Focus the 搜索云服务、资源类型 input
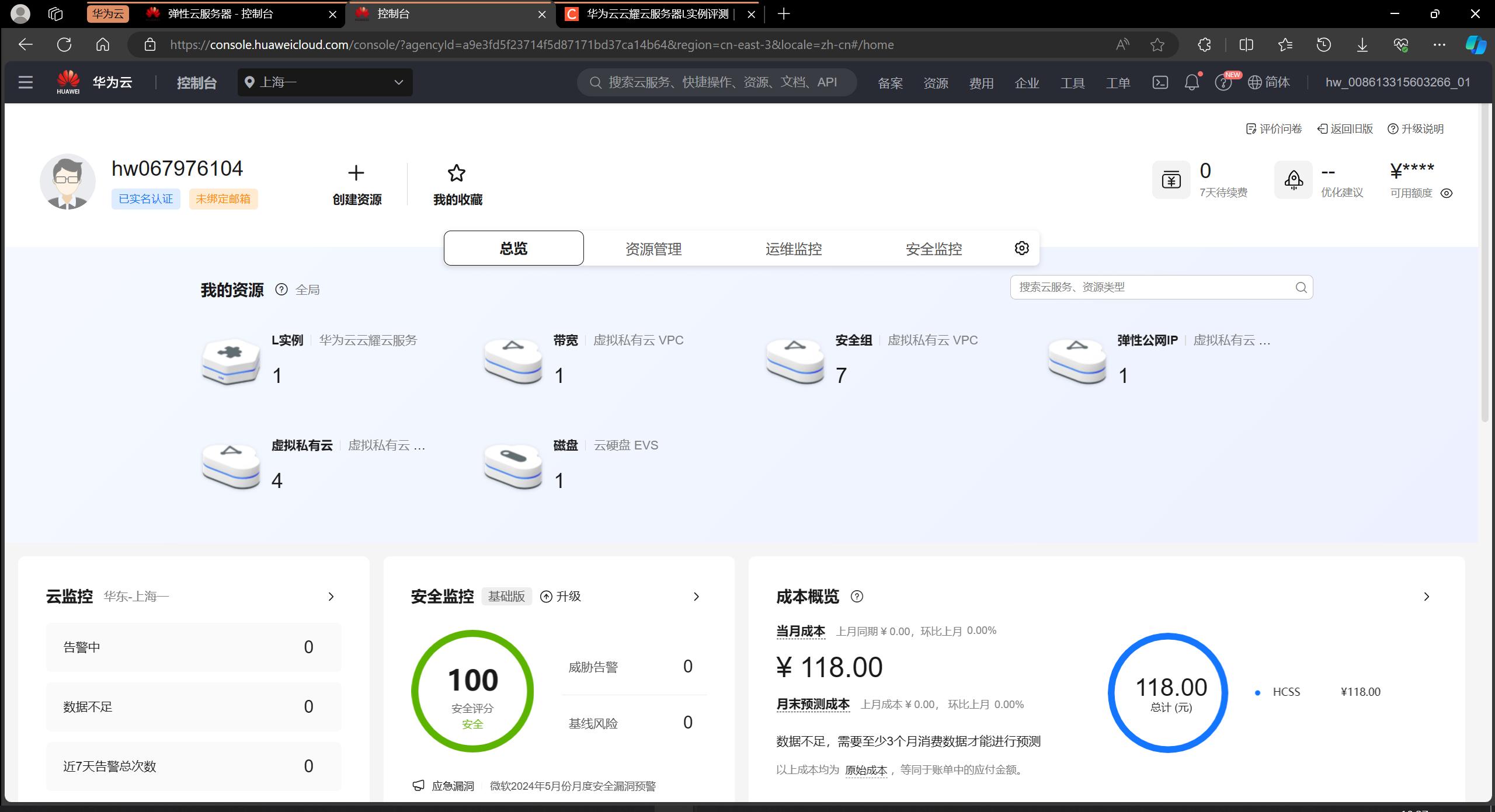1495x812 pixels. (x=1162, y=287)
